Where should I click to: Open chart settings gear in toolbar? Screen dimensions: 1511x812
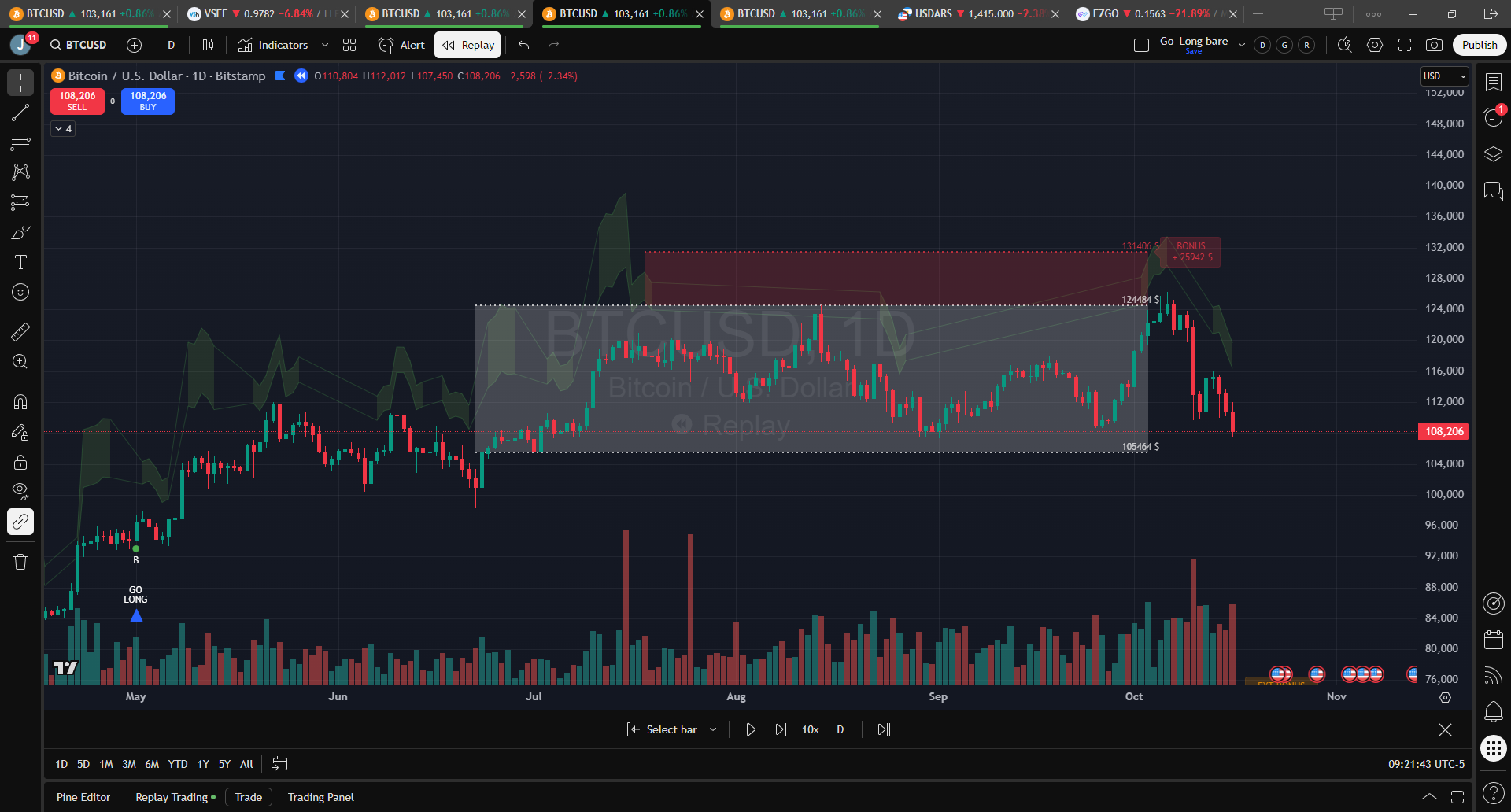(1375, 45)
